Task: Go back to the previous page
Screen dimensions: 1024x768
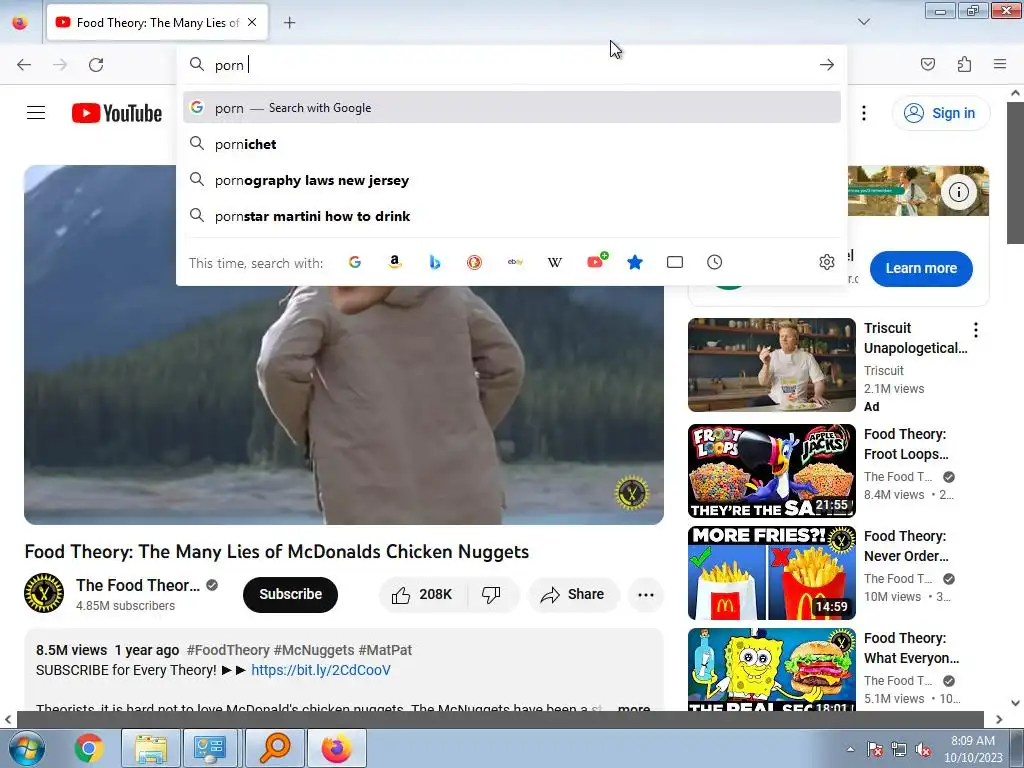Action: tap(24, 65)
